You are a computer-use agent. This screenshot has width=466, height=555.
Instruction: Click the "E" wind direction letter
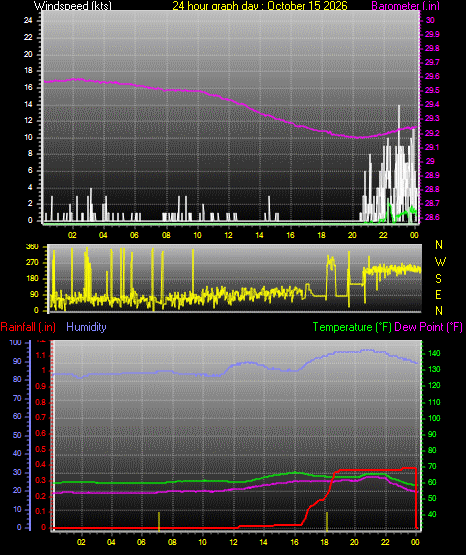point(438,294)
